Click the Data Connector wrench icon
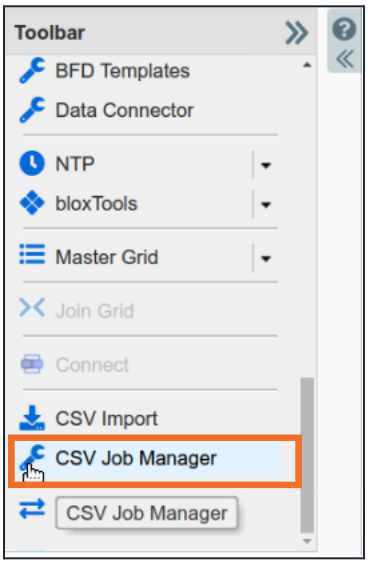Screen dimensions: 368x564 [x=32, y=110]
